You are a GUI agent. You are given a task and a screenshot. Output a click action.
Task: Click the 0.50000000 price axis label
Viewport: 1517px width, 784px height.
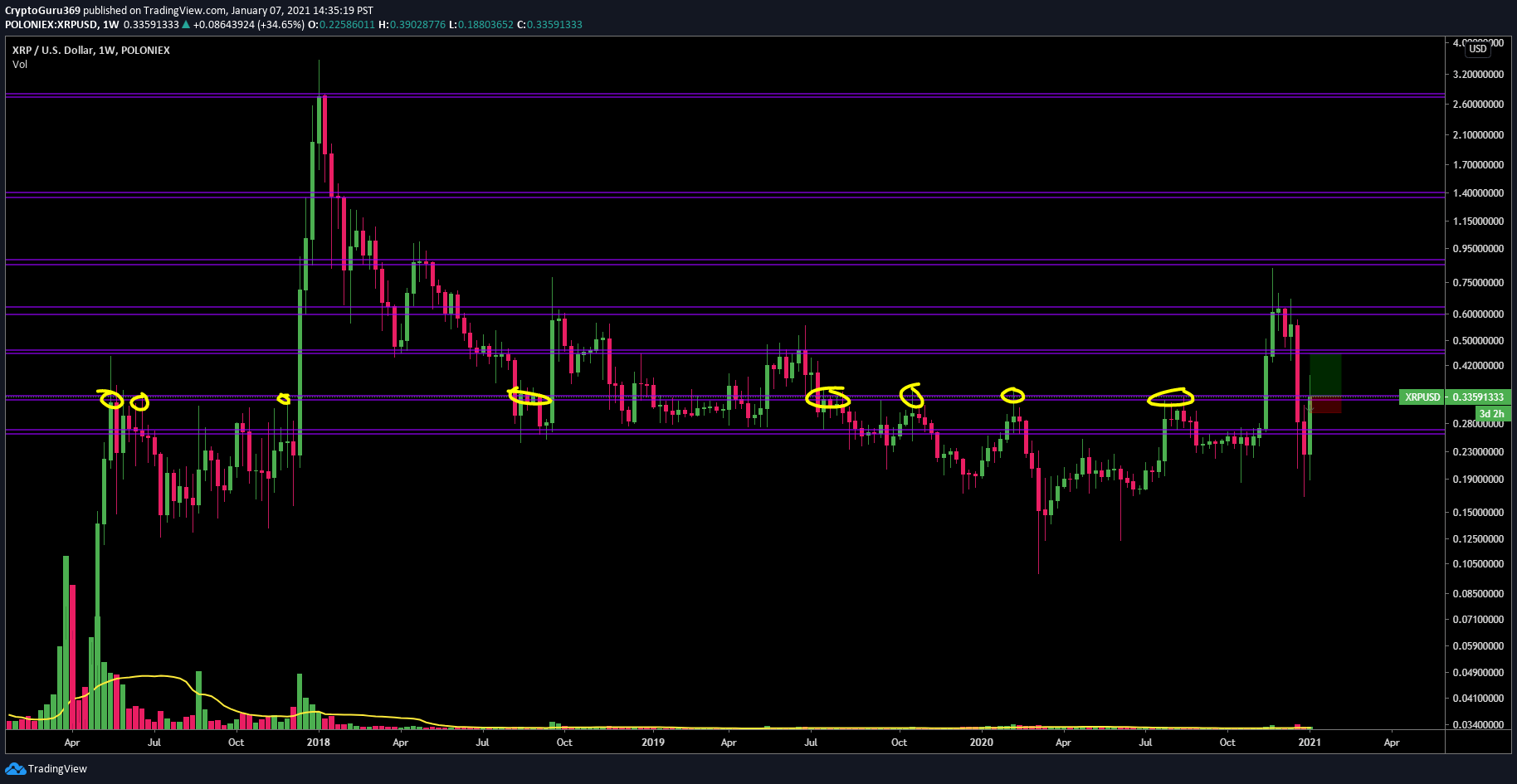(1478, 341)
